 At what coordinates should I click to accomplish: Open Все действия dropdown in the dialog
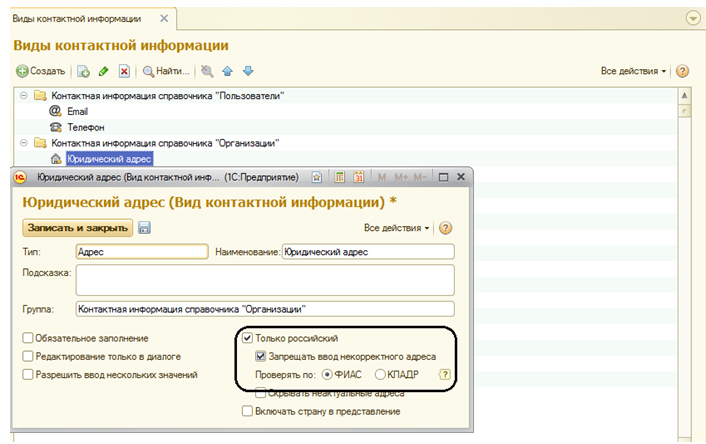(x=397, y=228)
